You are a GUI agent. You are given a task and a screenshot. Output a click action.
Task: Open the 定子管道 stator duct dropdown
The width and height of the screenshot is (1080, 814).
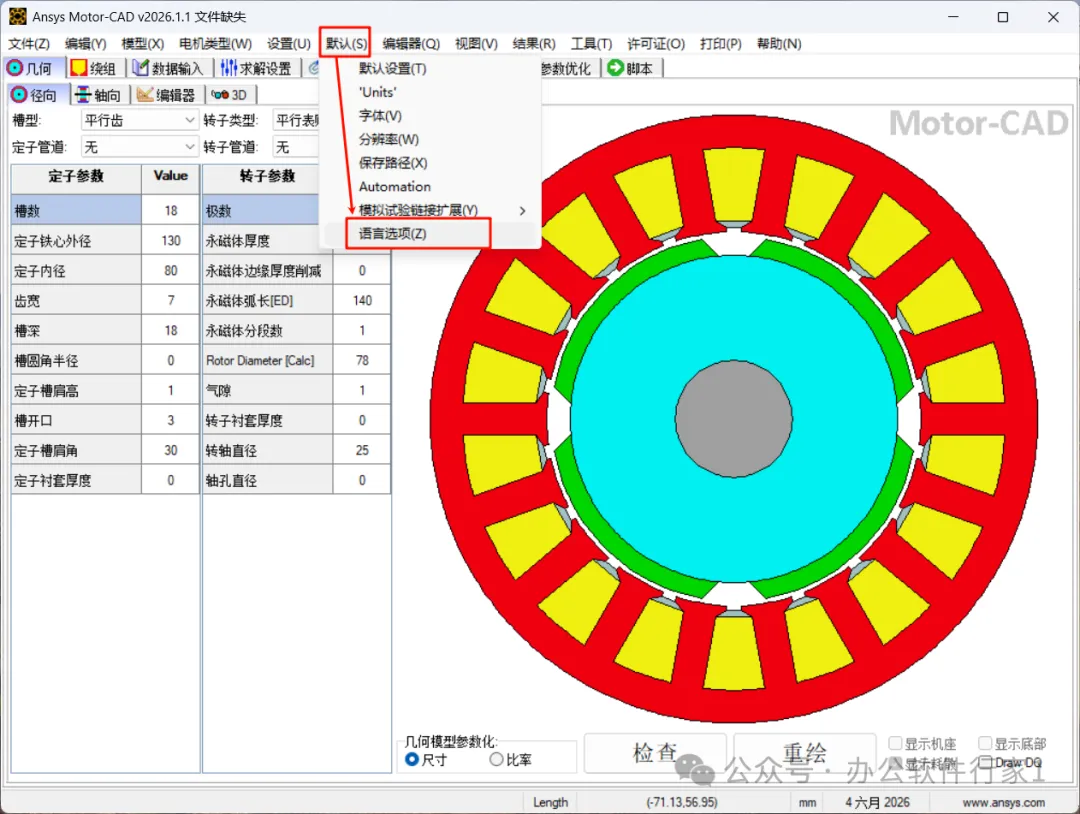(x=140, y=147)
